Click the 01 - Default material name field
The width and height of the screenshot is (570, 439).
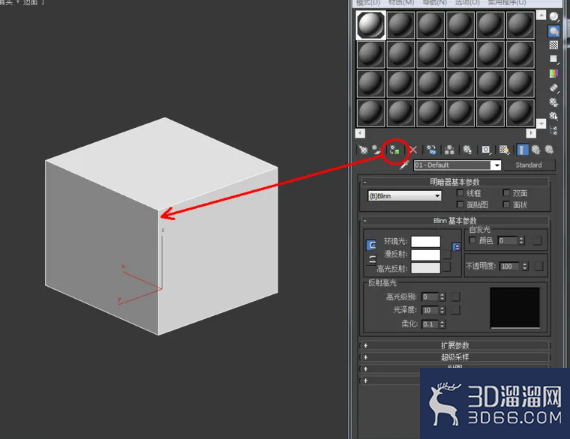(453, 165)
